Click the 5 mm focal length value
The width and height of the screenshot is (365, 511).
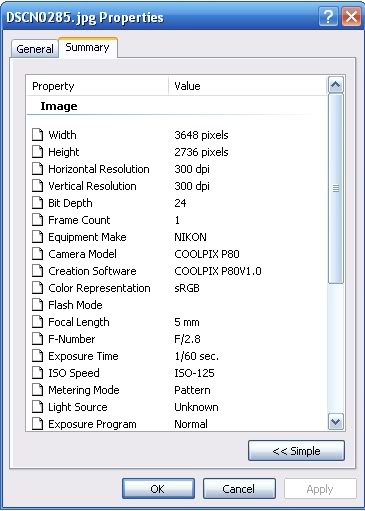pos(187,322)
